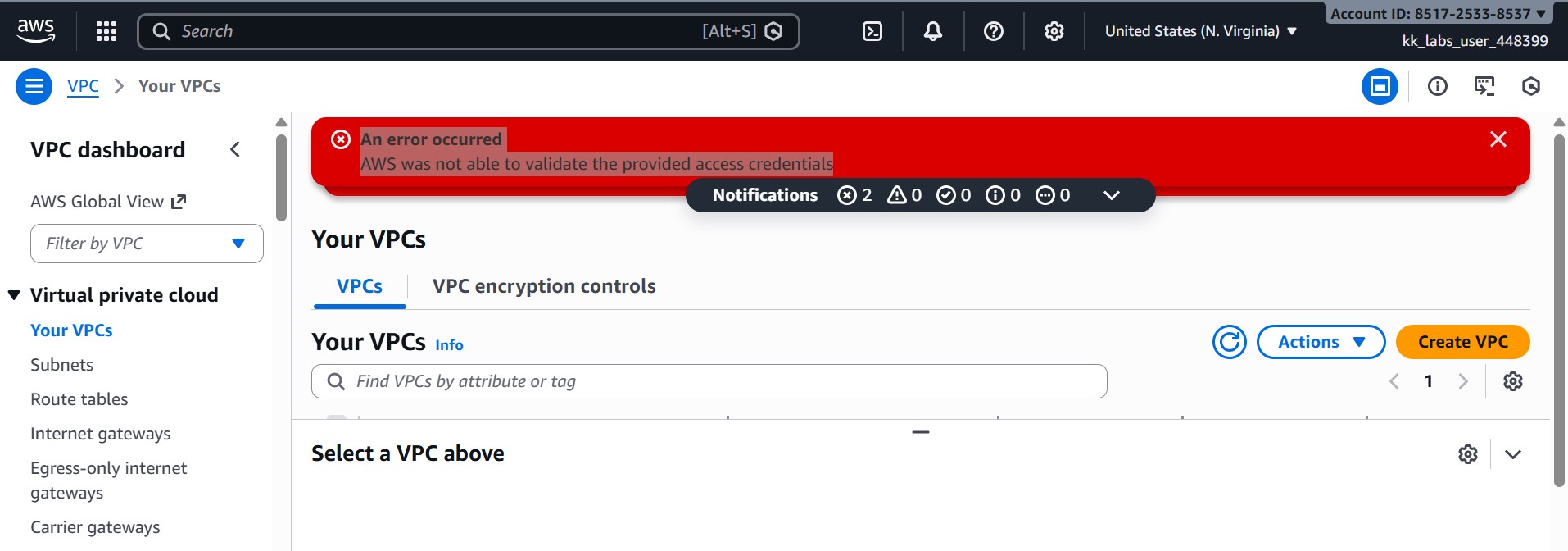Viewport: 1568px width, 551px height.
Task: Click the error count in Notifications bar
Action: click(x=854, y=195)
